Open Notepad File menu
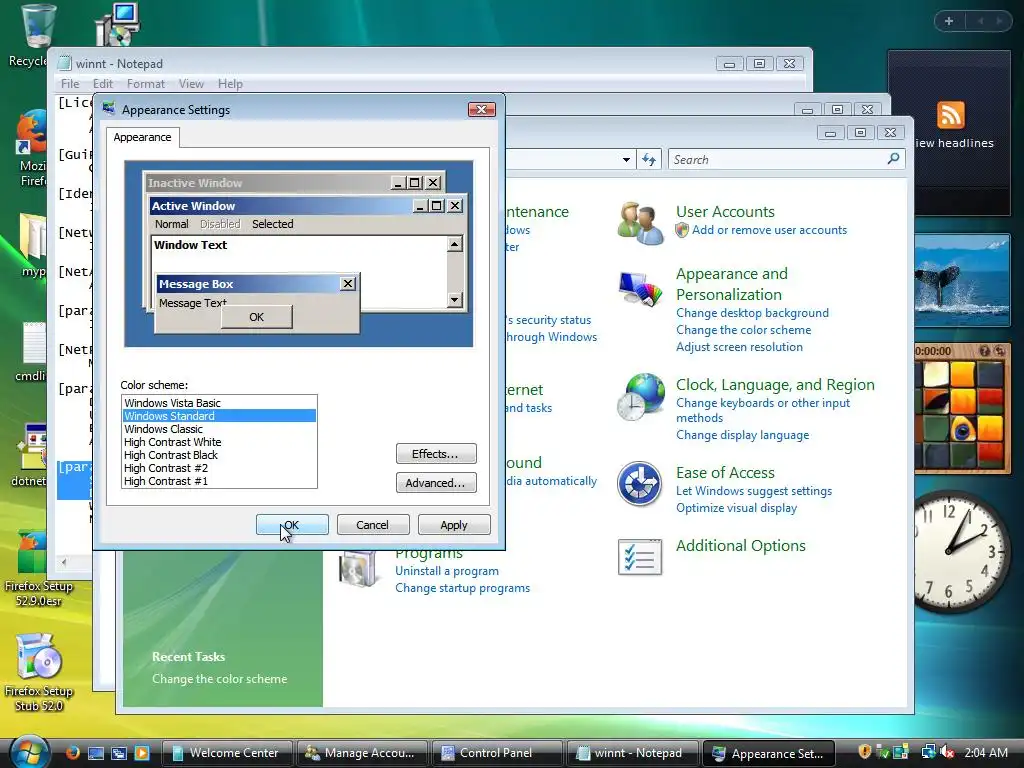The width and height of the screenshot is (1024, 768). click(70, 84)
